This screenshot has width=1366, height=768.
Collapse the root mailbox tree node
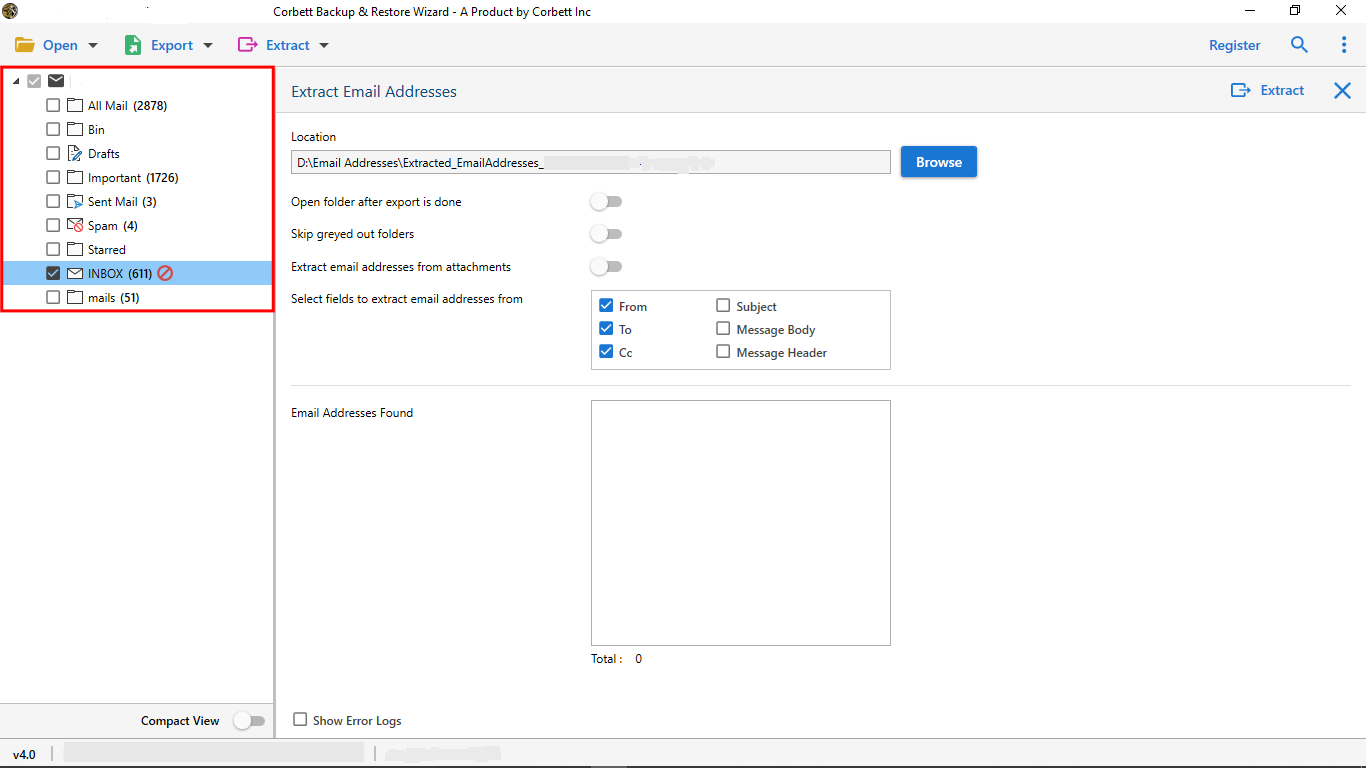[16, 82]
